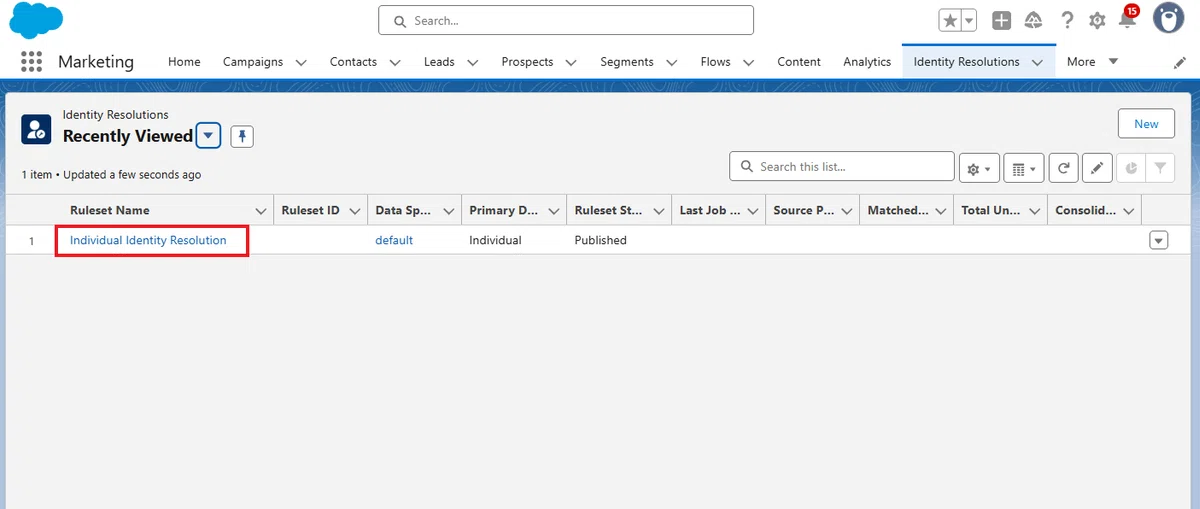Open the Flows tab
Image resolution: width=1200 pixels, height=509 pixels.
[x=715, y=62]
